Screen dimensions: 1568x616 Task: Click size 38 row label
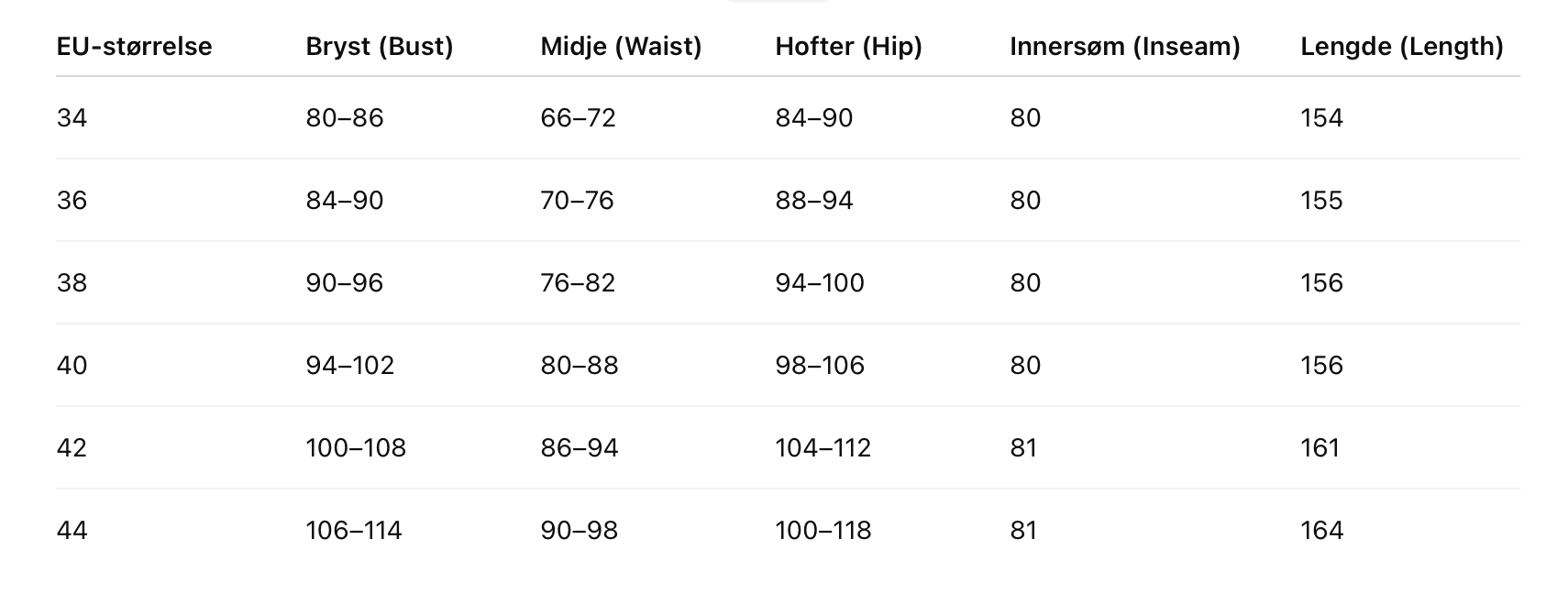pos(72,283)
